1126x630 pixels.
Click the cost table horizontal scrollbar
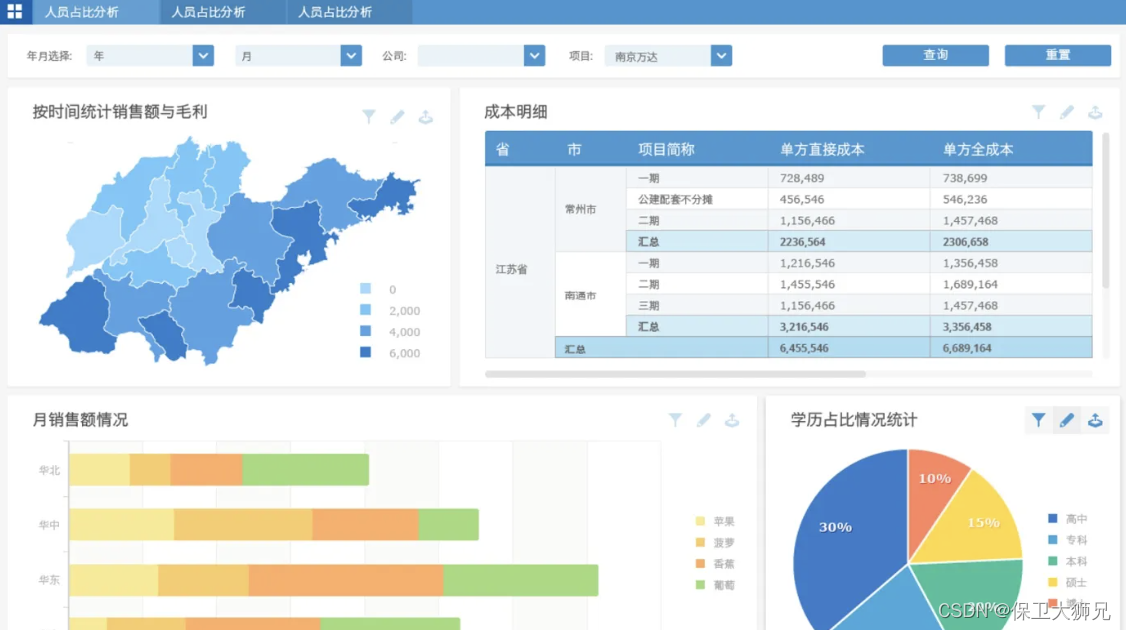(675, 374)
